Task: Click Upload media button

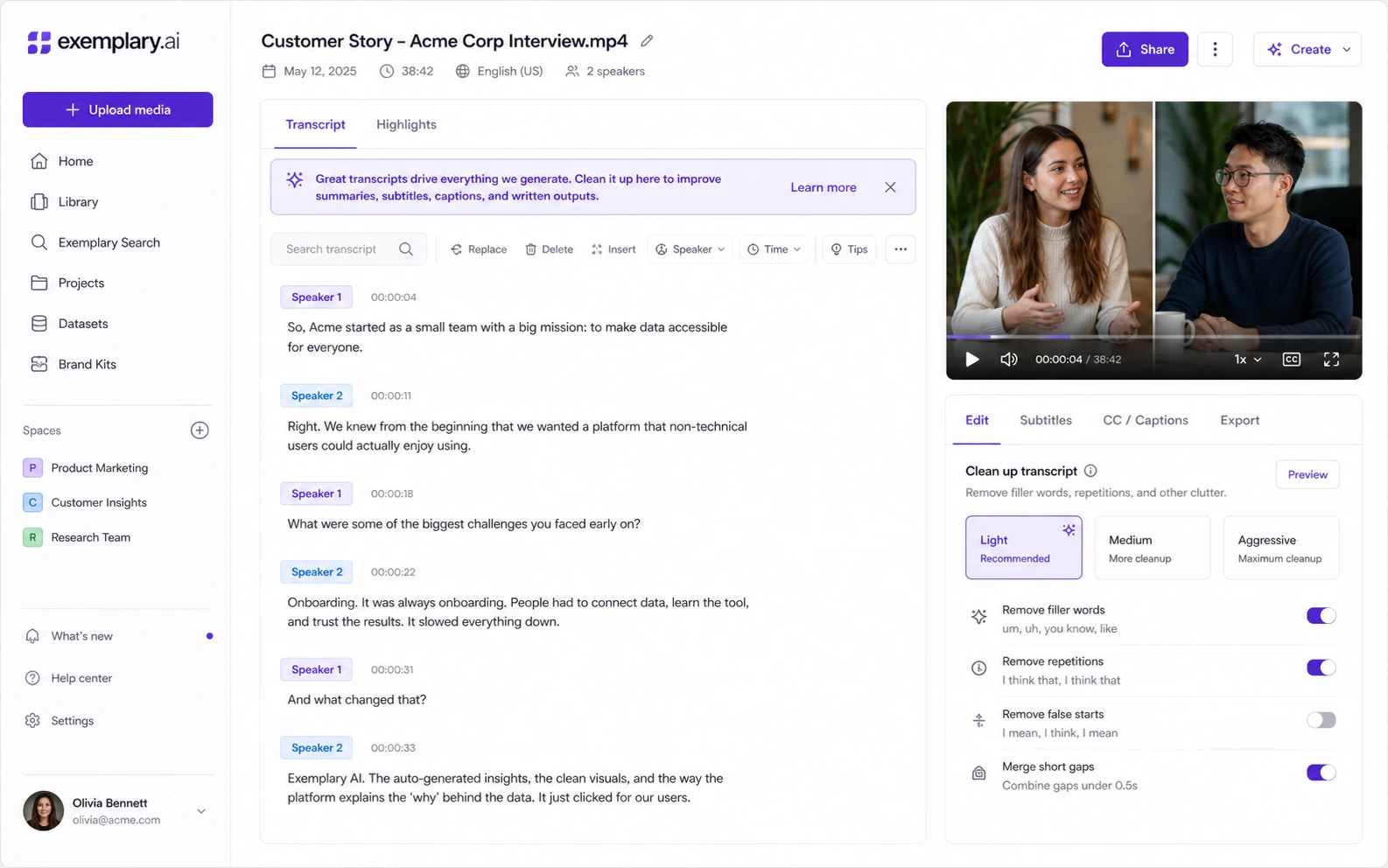Action: click(117, 109)
